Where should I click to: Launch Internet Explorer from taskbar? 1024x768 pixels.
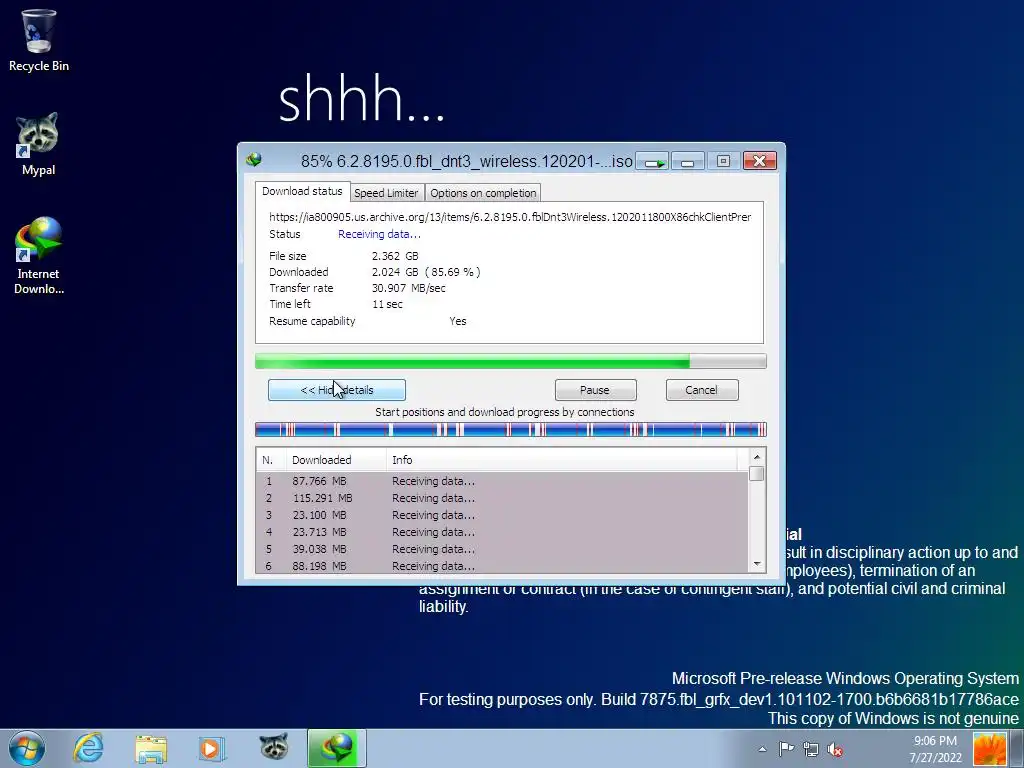coord(89,748)
